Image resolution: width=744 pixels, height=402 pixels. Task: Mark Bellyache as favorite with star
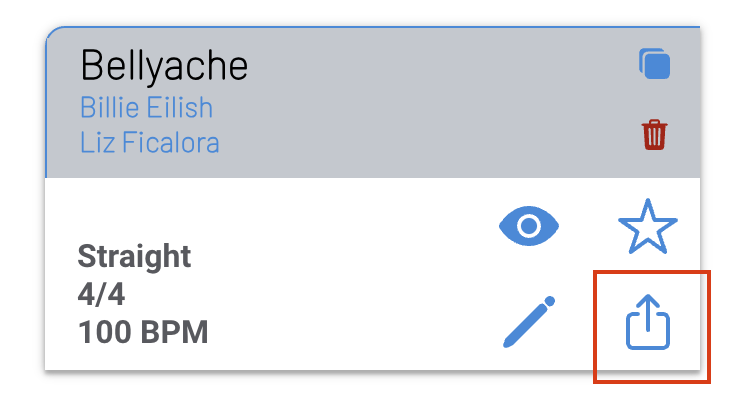click(647, 227)
